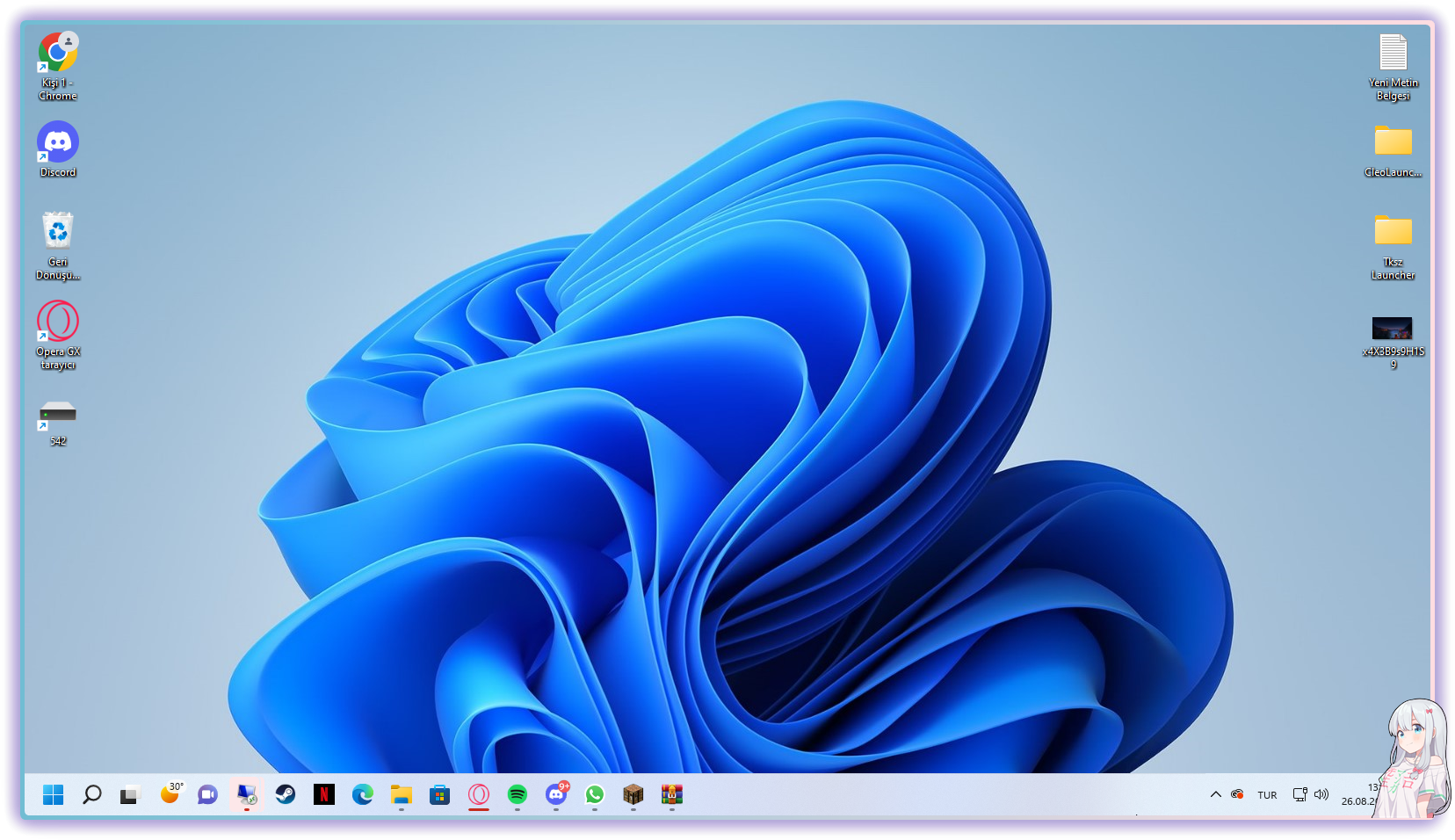Open taskbar Search magnifier
This screenshot has width=1455, height=840.
92,795
